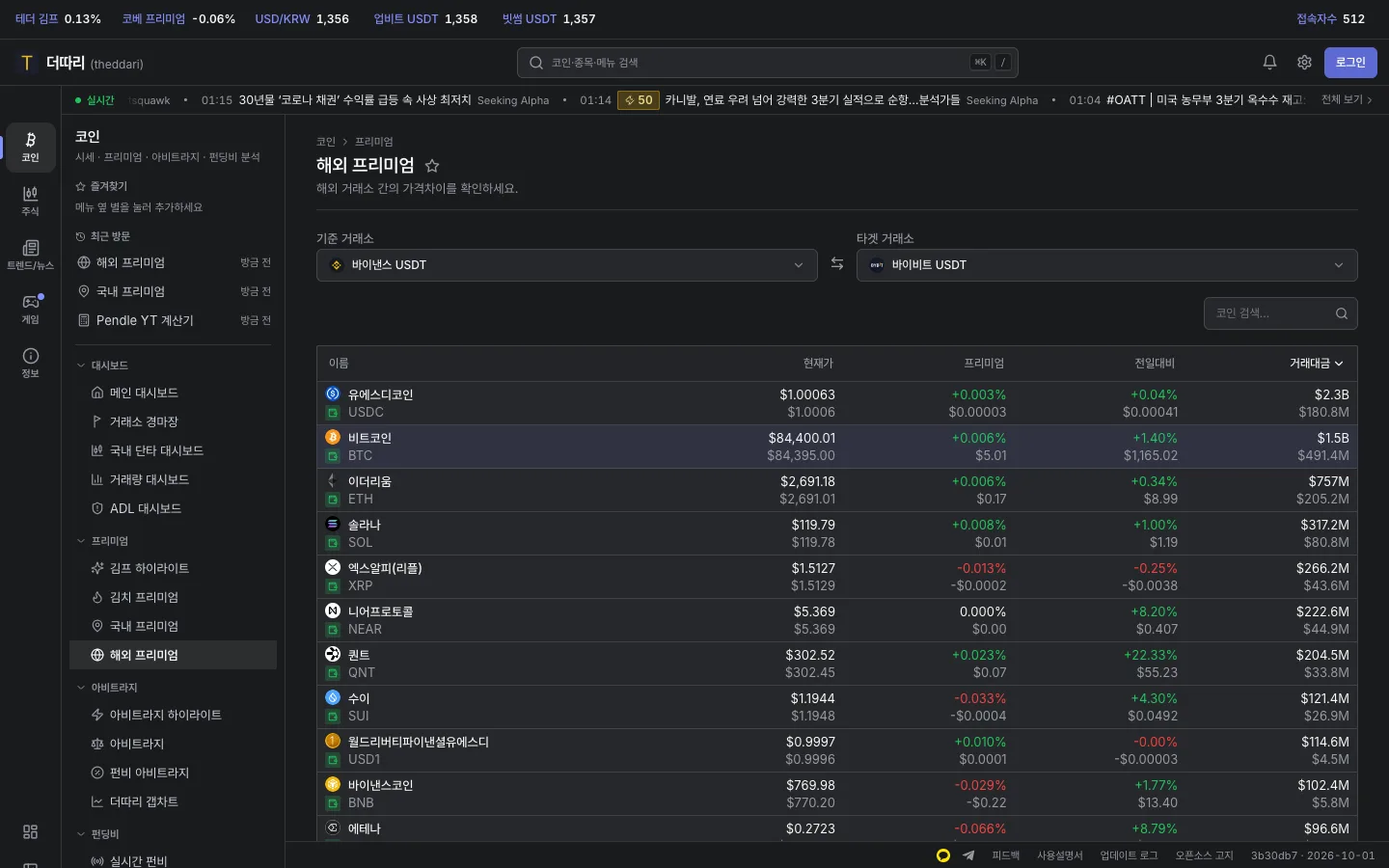Open 더따리 갭차트 menu item
Screen dimensions: 1389x868
[x=174, y=801]
